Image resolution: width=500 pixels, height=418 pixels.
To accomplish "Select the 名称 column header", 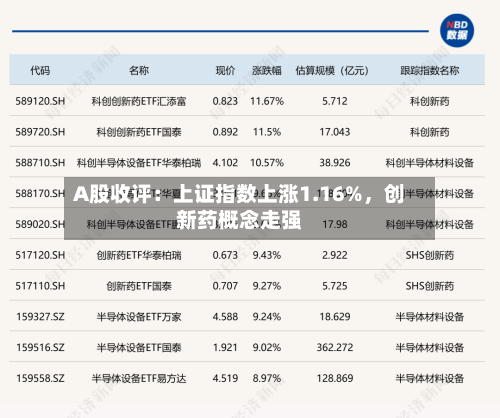I will click(x=139, y=70).
